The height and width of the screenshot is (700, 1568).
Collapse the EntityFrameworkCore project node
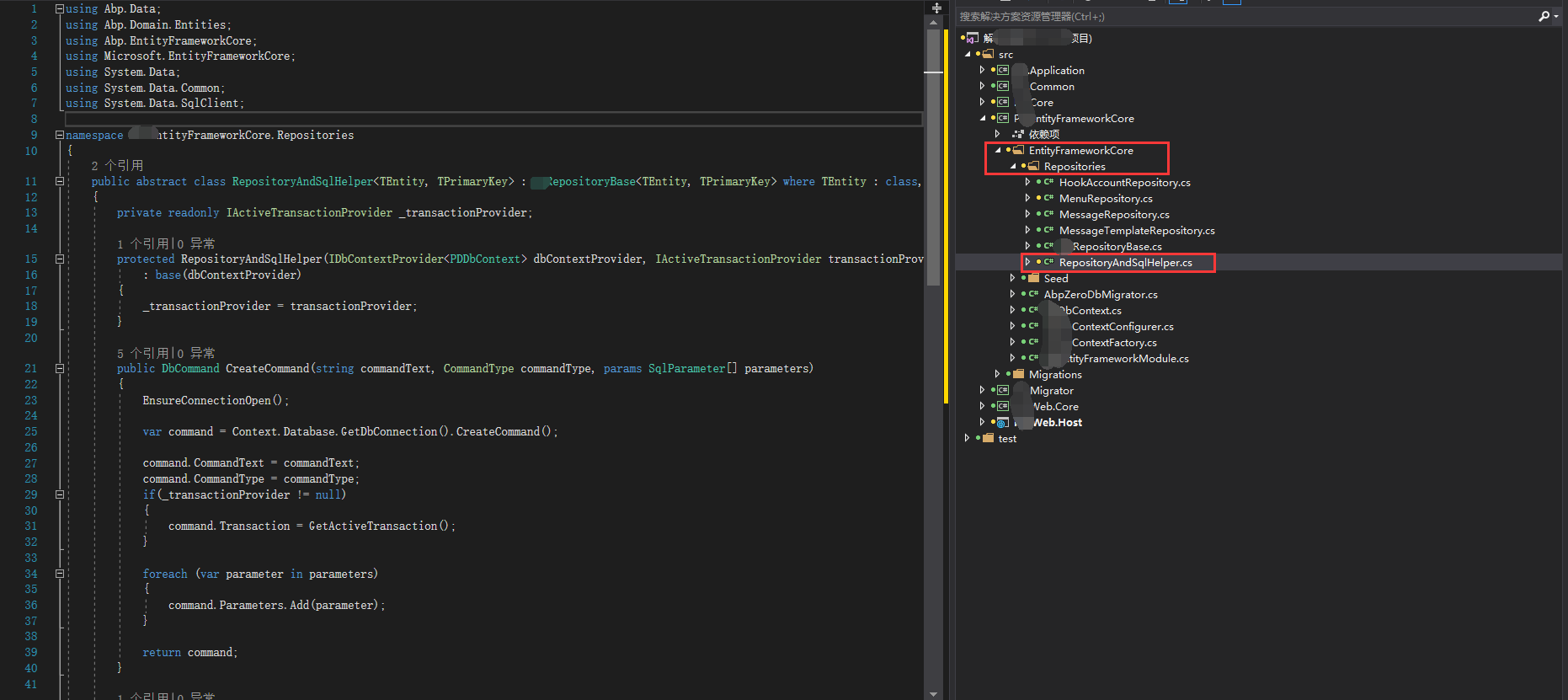click(x=983, y=118)
